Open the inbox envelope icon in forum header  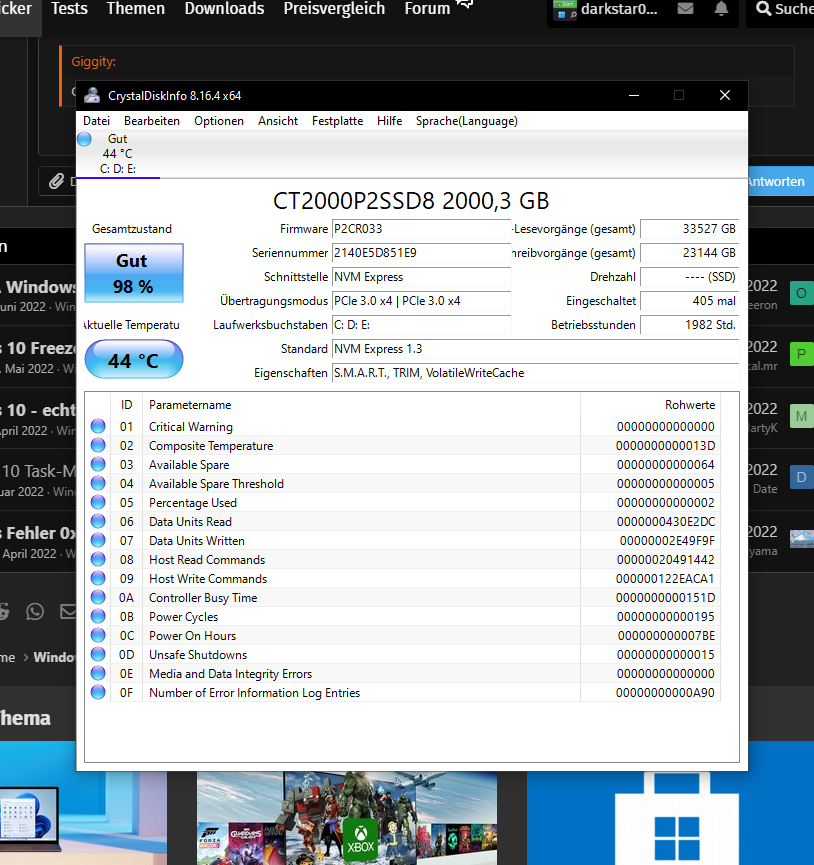pyautogui.click(x=686, y=9)
